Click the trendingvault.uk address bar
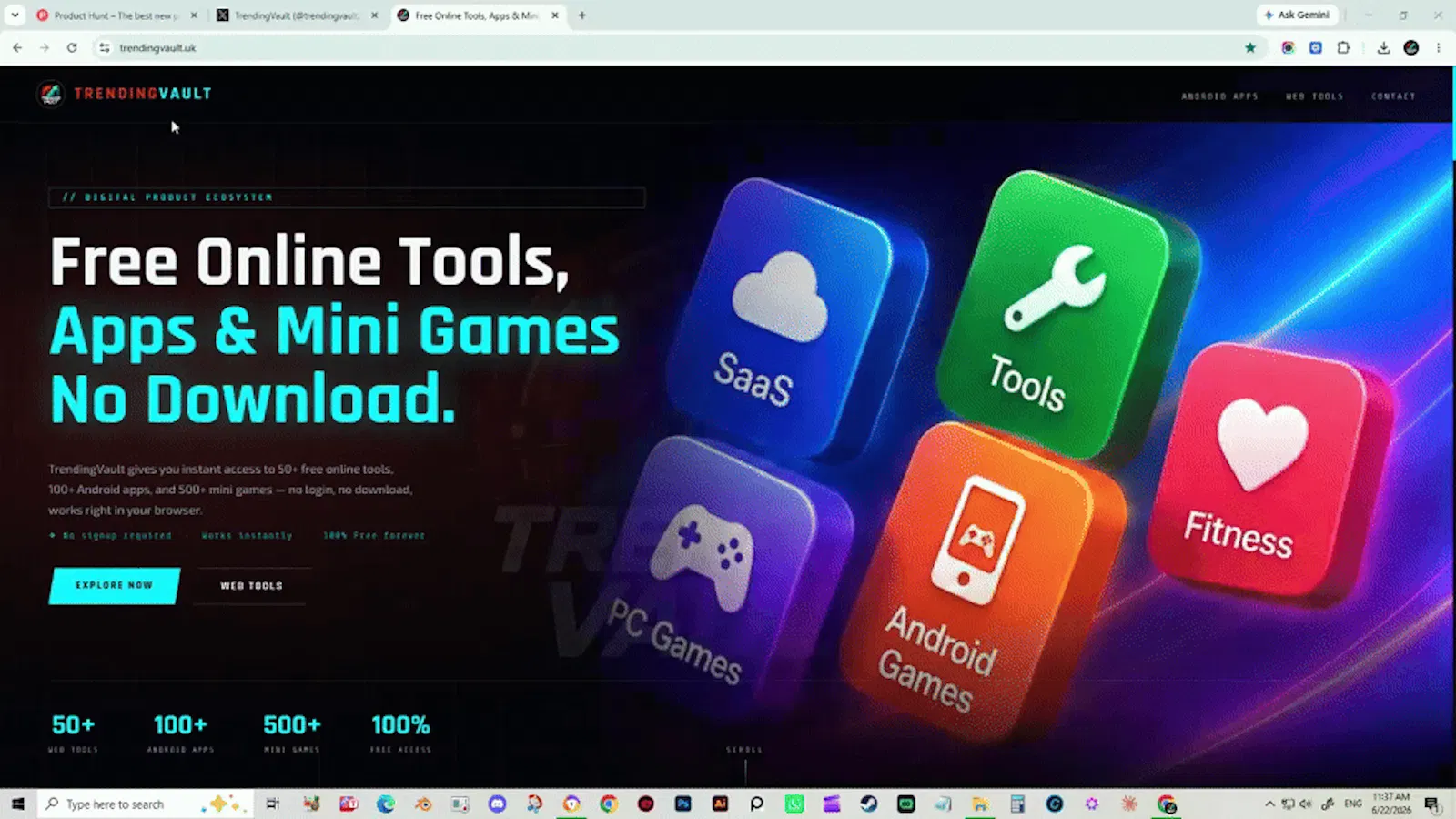The image size is (1456, 819). click(x=673, y=47)
